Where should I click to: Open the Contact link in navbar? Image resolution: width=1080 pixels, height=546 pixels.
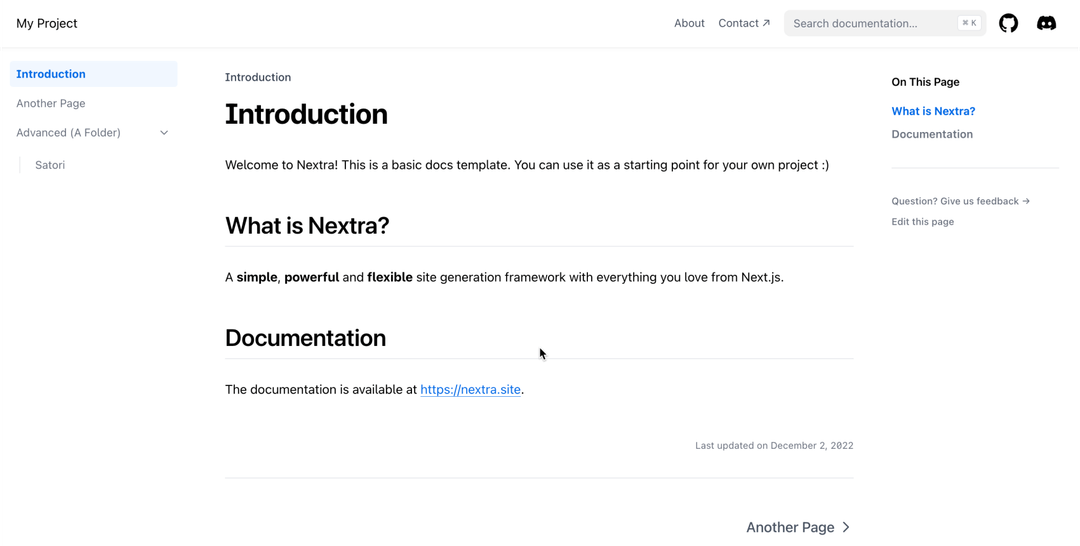[x=738, y=23]
